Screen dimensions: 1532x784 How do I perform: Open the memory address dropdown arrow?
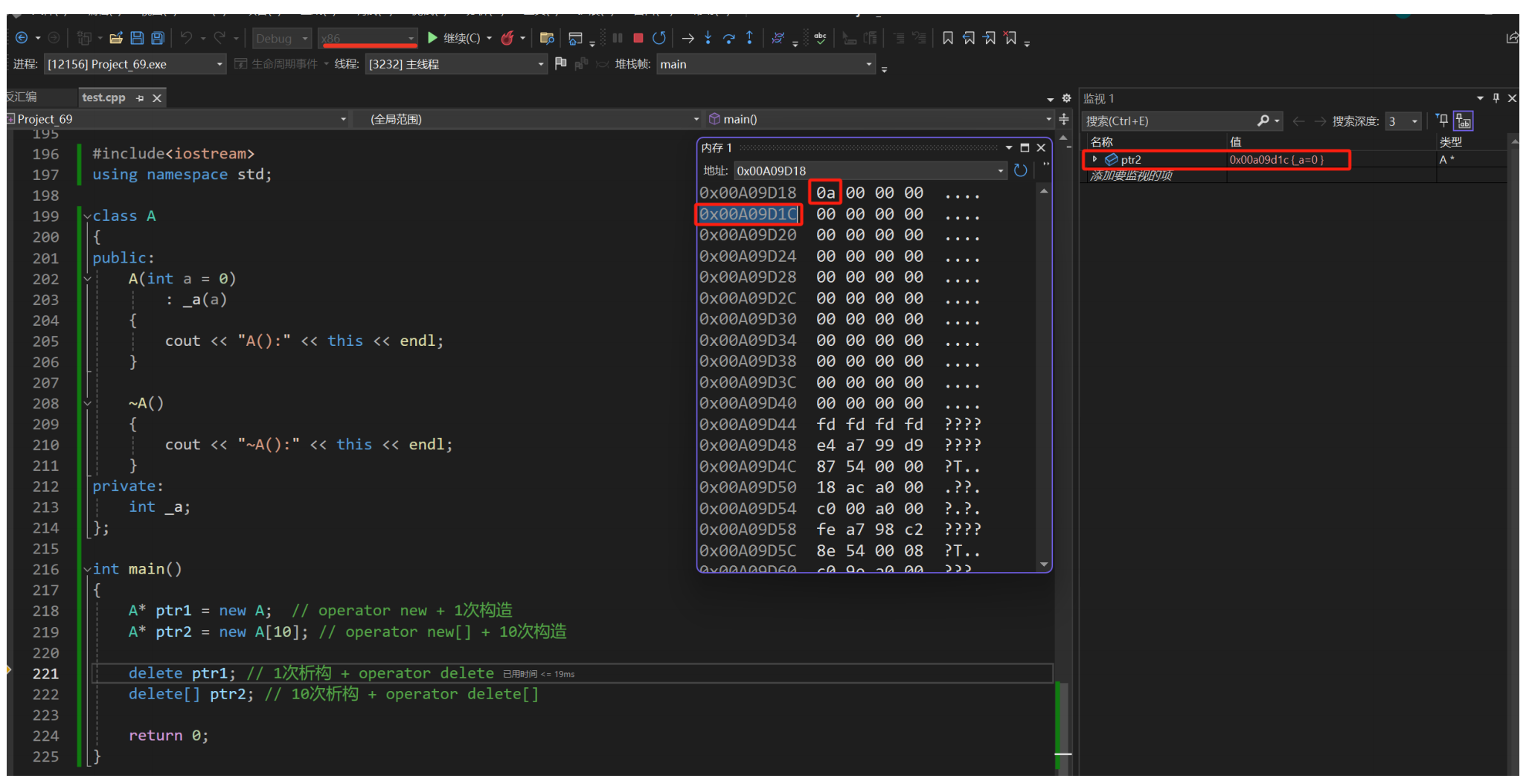pos(1001,170)
